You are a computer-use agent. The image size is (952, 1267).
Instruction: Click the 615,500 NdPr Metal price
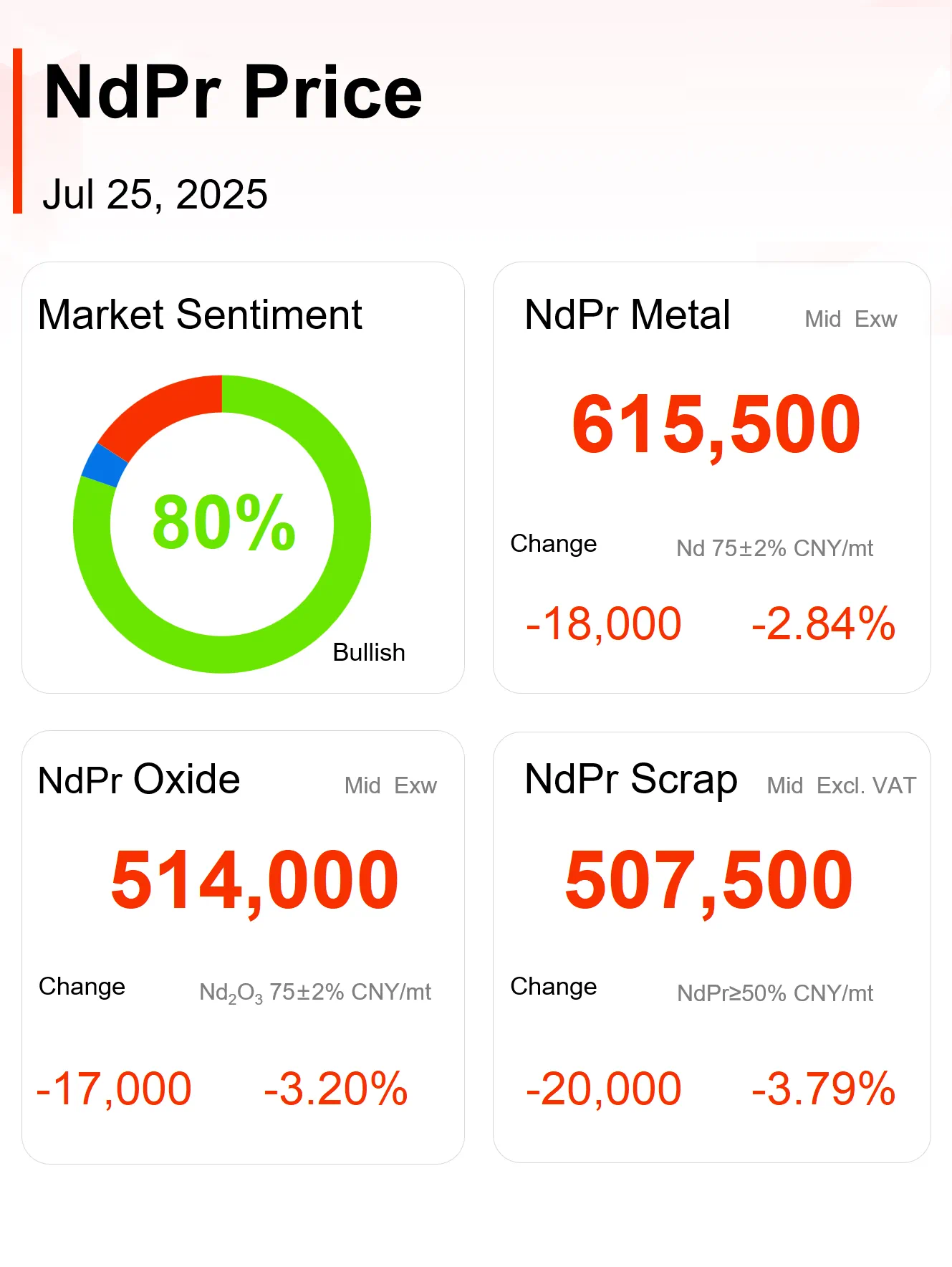pos(716,425)
